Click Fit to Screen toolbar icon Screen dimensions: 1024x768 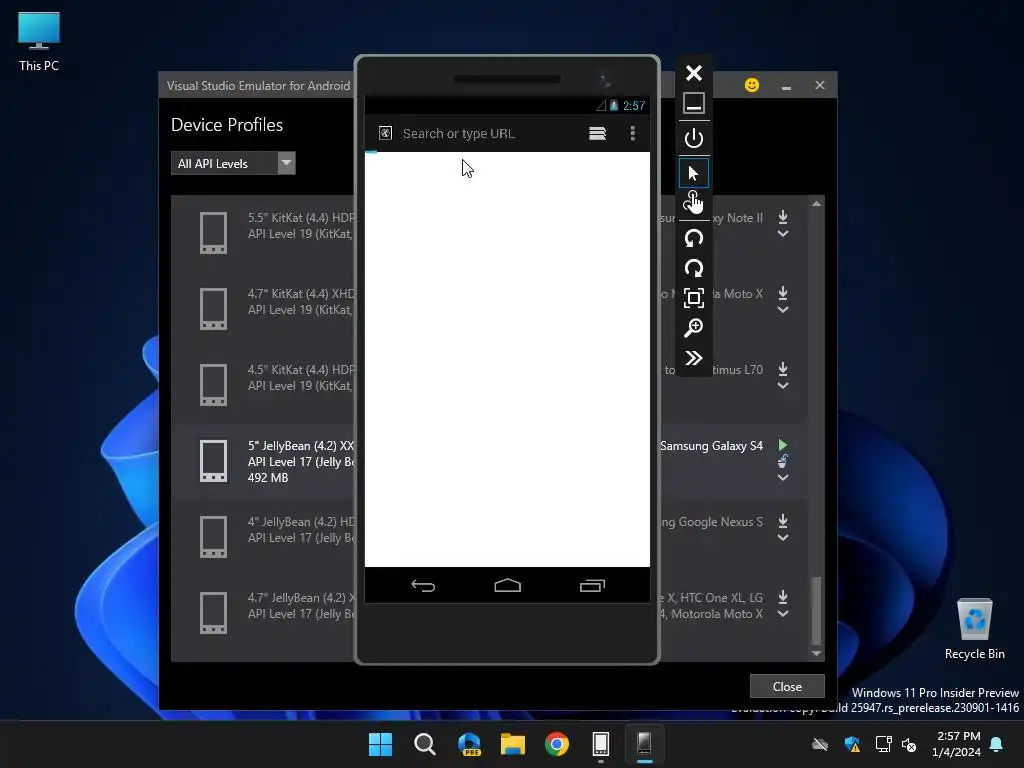[694, 298]
